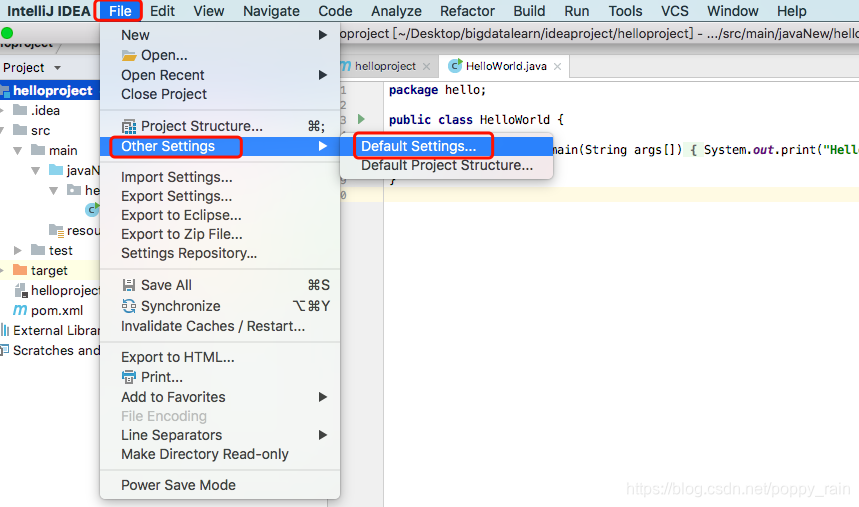Screen dimensions: 859x507
Task: Click Project Structure icon in menu
Action: click(129, 127)
